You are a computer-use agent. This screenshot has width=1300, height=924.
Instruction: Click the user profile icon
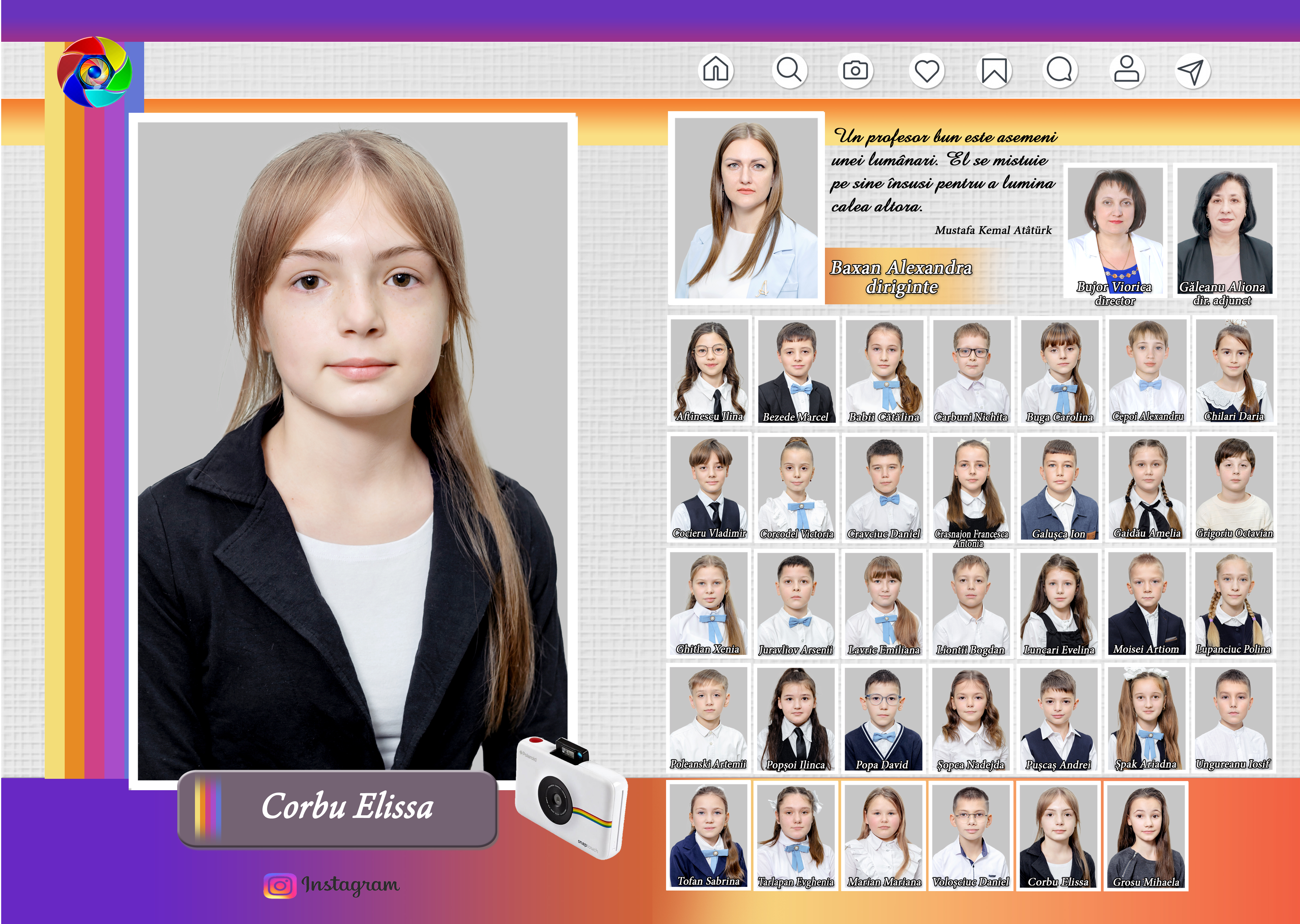pyautogui.click(x=1127, y=71)
